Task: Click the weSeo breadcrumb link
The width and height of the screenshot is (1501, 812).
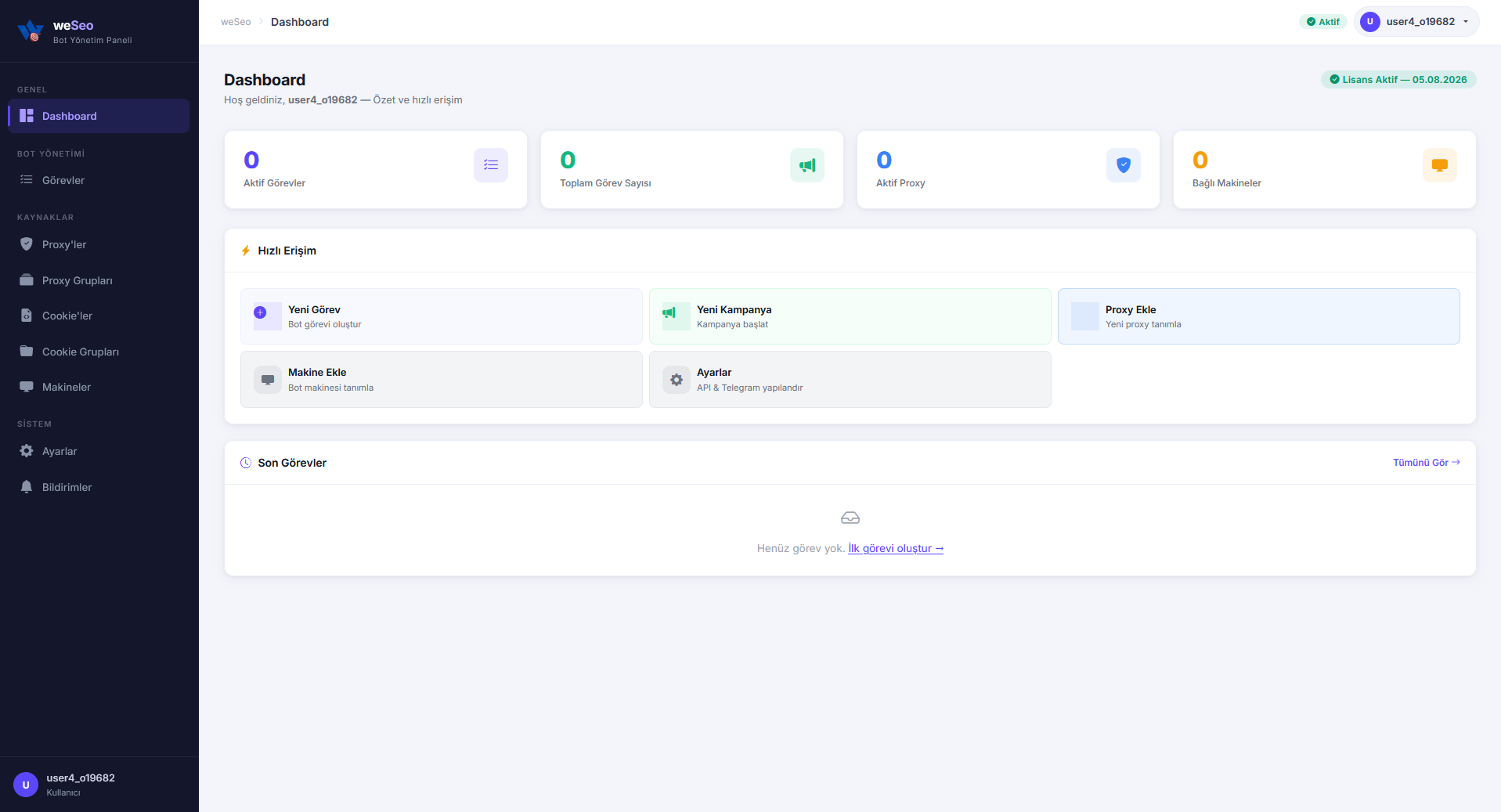Action: click(236, 22)
